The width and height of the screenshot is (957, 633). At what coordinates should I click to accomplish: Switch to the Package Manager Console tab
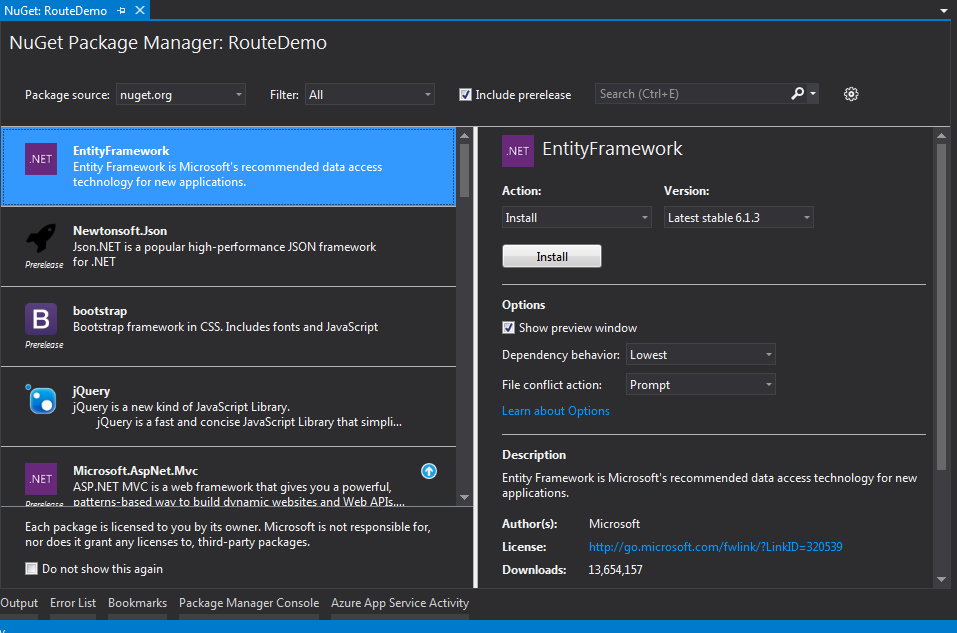[x=249, y=602]
